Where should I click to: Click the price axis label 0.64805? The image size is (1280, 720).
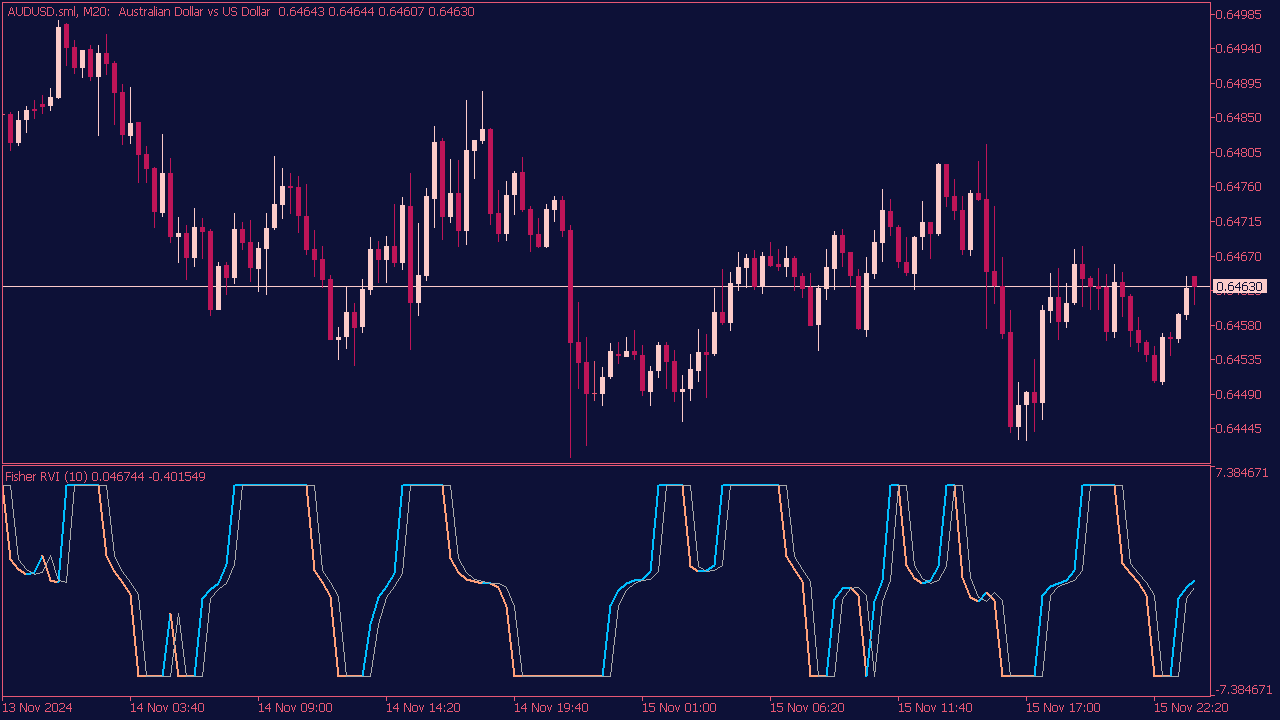coord(1237,153)
